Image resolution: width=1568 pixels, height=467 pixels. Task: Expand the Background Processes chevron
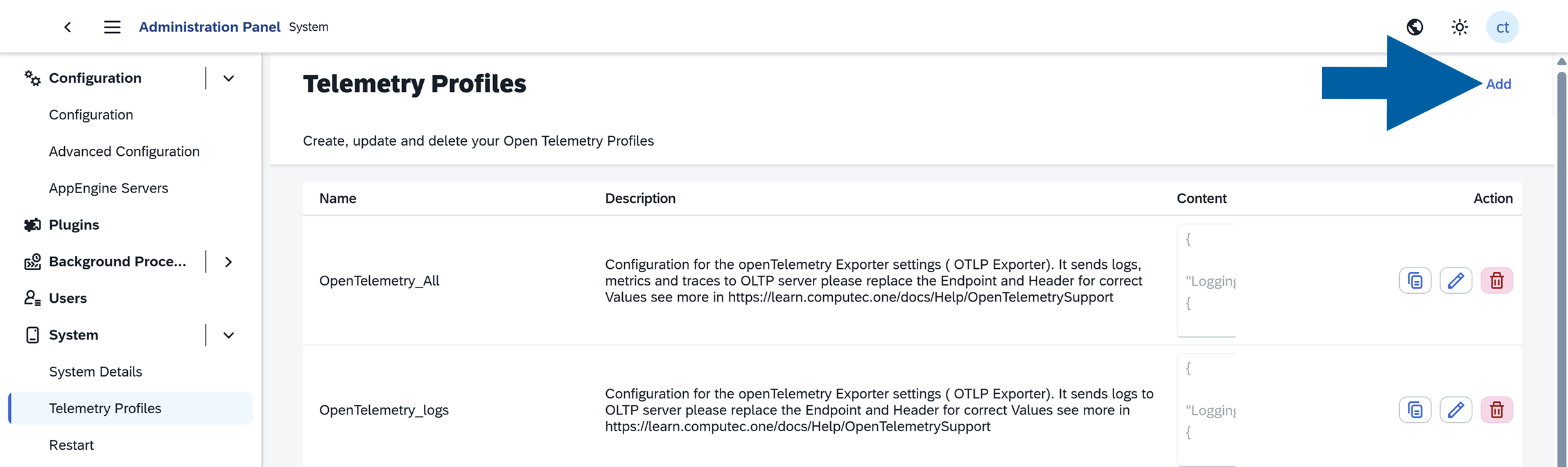coord(229,262)
